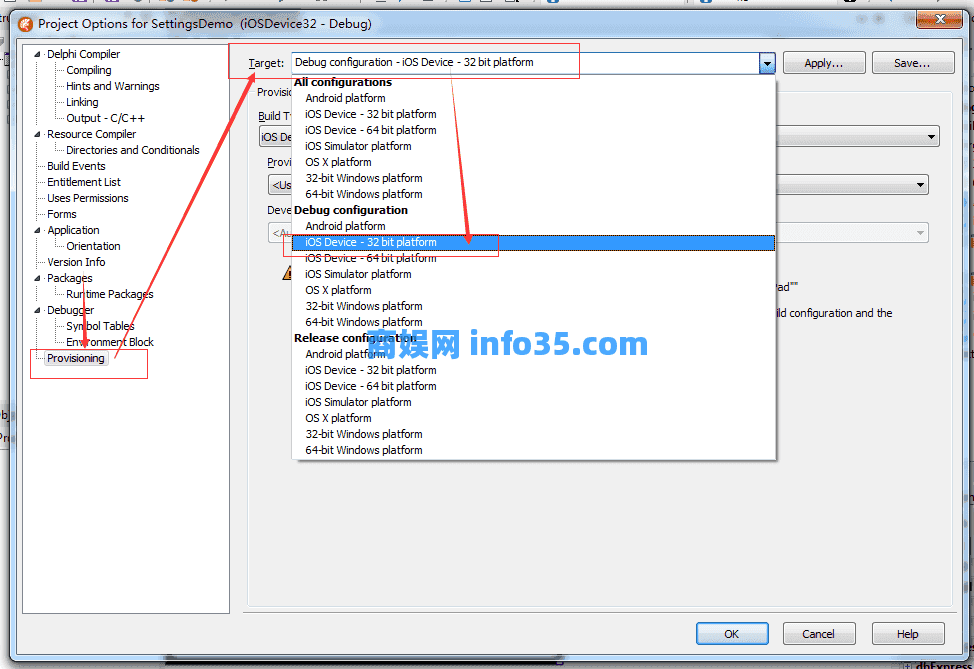Collapse the Debugger tree node
The image size is (974, 669).
tap(37, 310)
